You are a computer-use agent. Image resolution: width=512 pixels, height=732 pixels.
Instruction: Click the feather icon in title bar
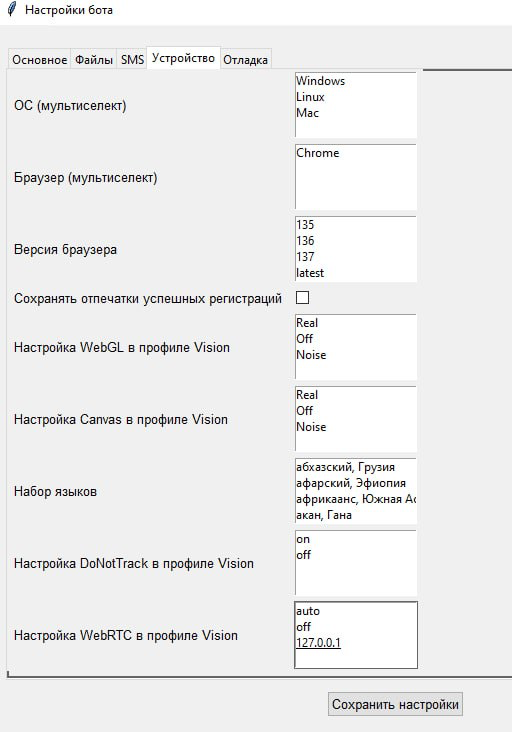click(x=12, y=9)
